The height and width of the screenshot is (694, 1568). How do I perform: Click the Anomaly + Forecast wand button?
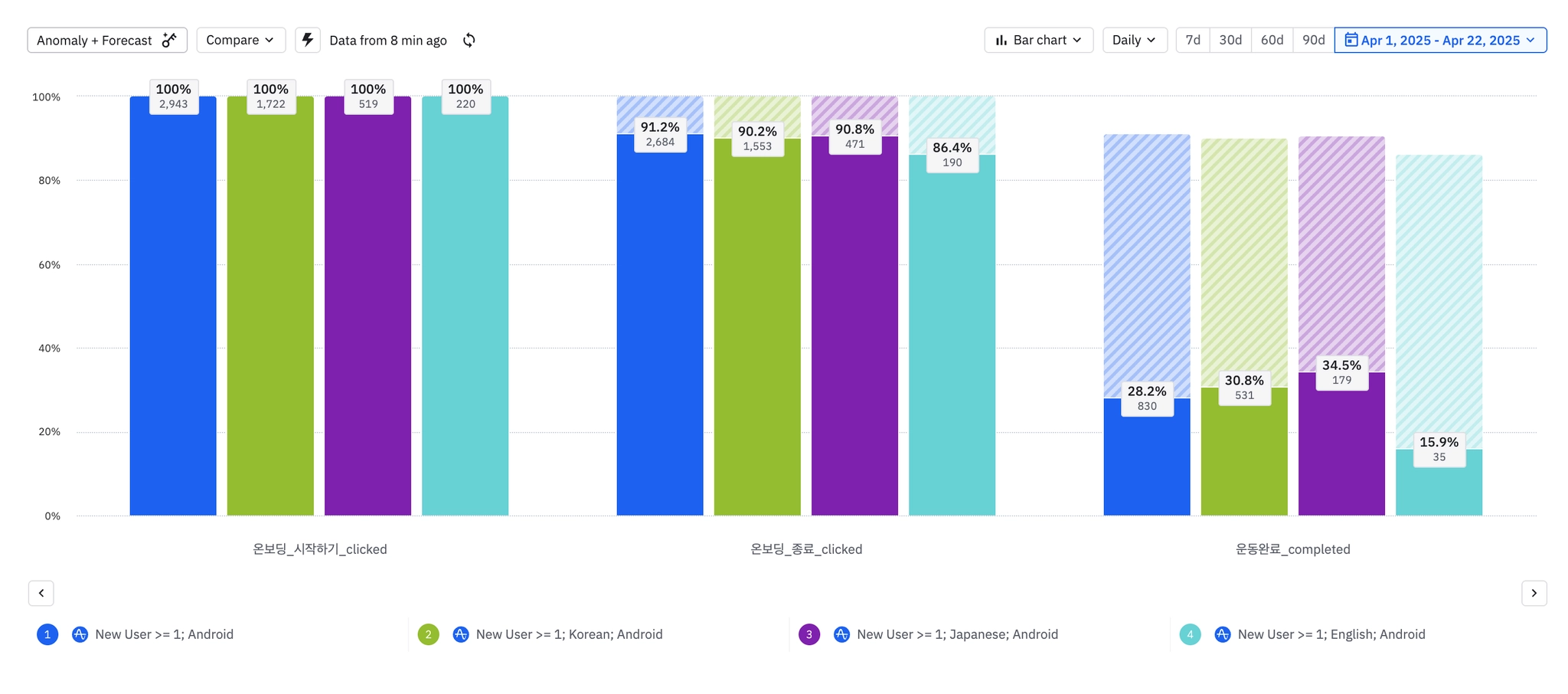click(107, 40)
